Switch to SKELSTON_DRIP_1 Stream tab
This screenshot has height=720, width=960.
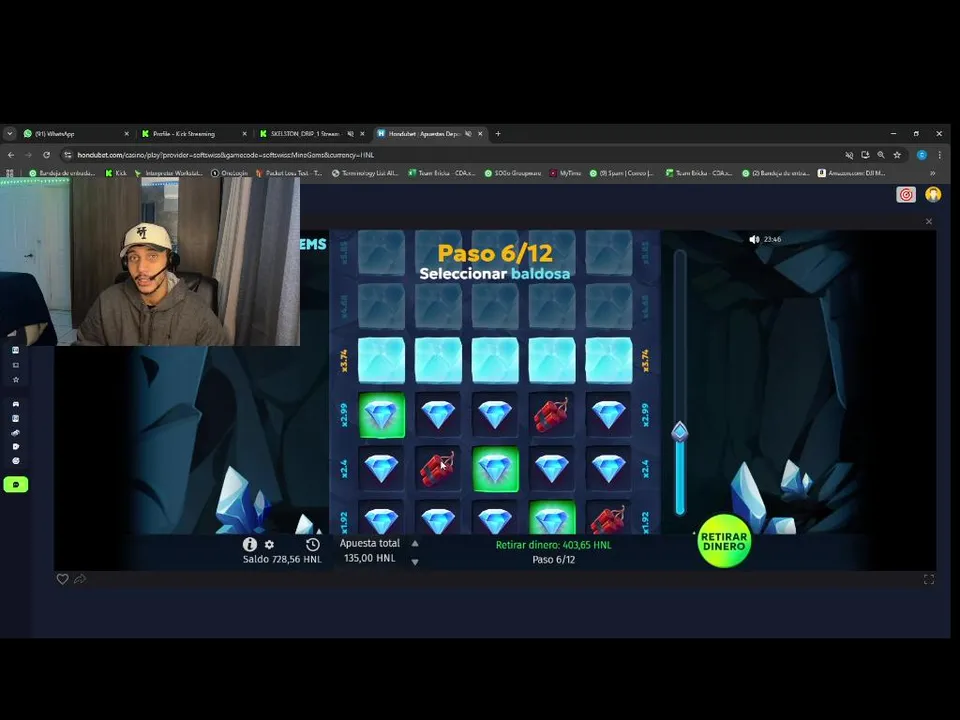click(x=311, y=133)
